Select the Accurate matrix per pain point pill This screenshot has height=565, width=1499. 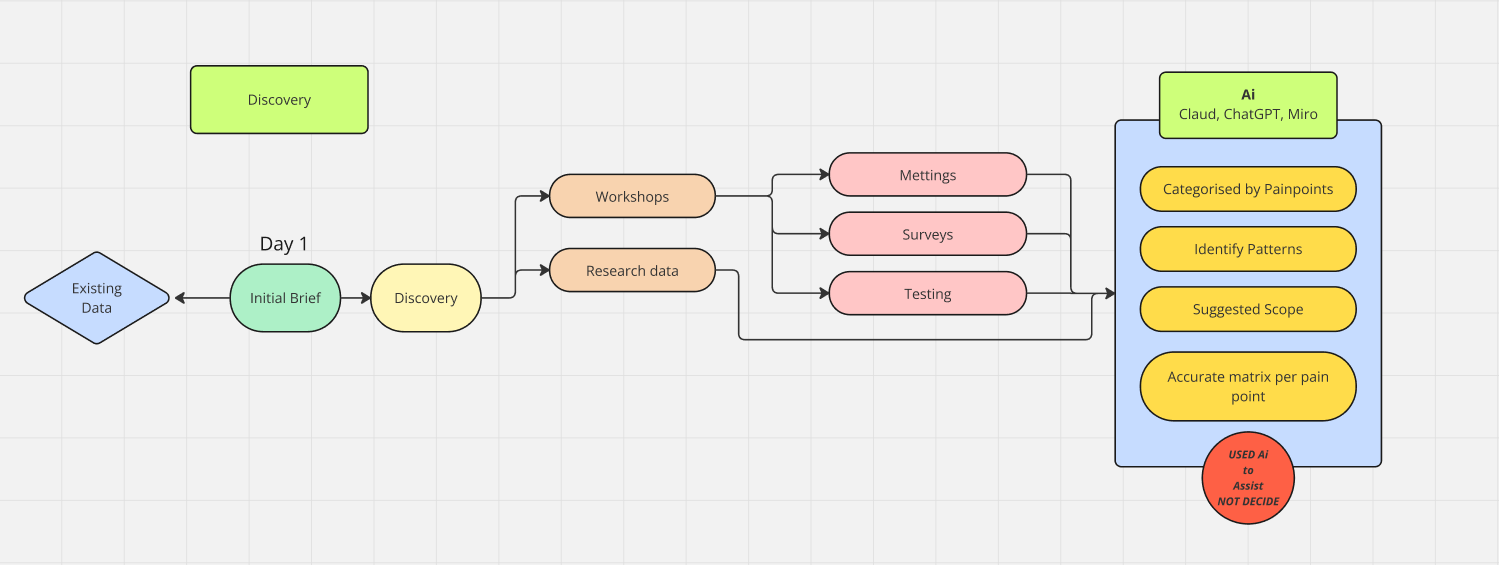pos(1248,387)
